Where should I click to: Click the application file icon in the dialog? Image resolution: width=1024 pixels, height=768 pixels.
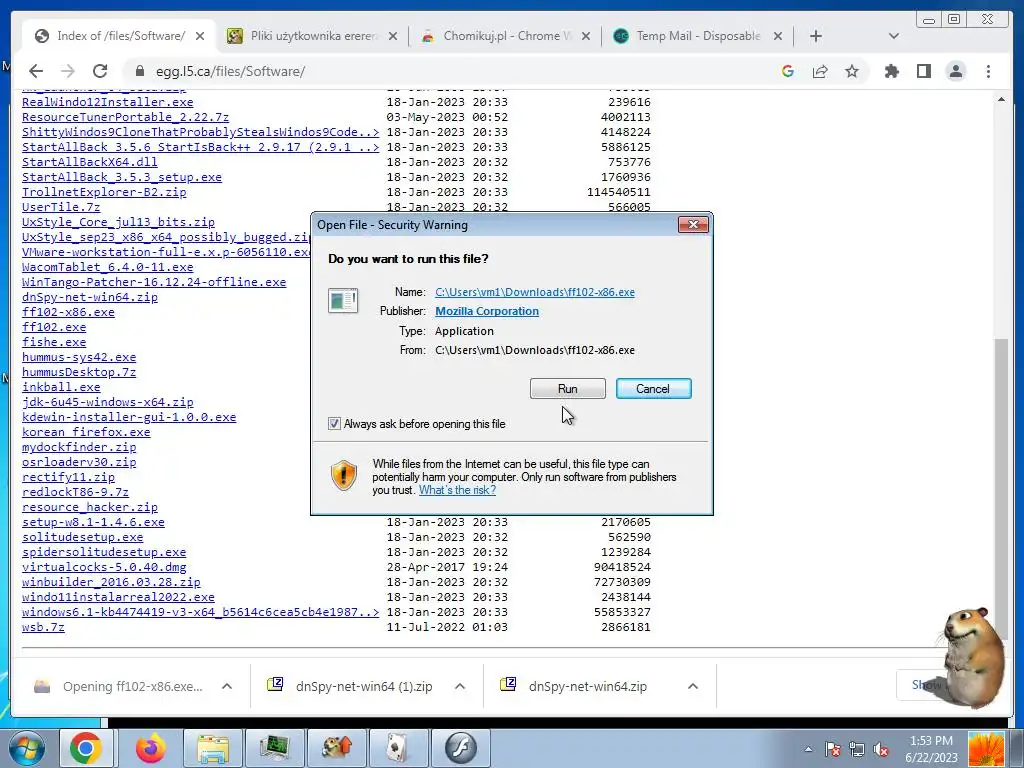coord(343,300)
